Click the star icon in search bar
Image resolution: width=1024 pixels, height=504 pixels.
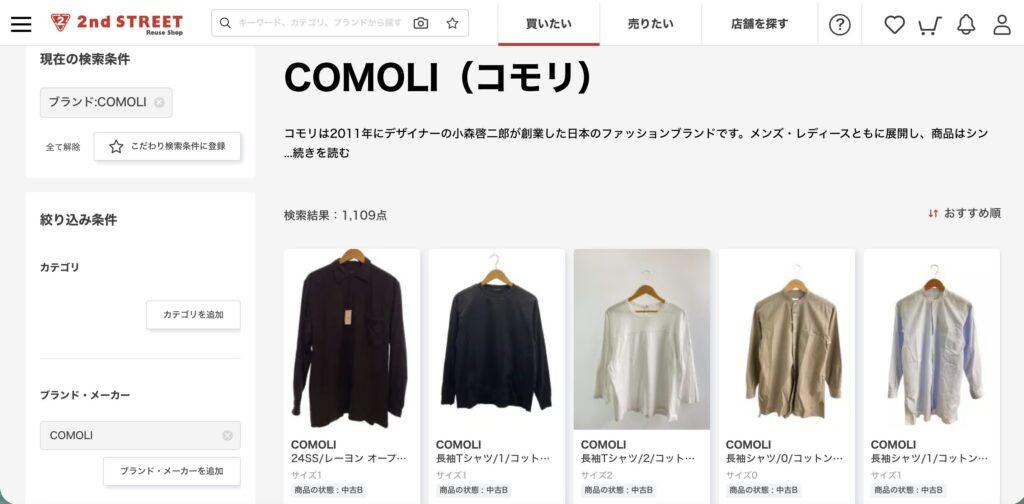click(452, 24)
